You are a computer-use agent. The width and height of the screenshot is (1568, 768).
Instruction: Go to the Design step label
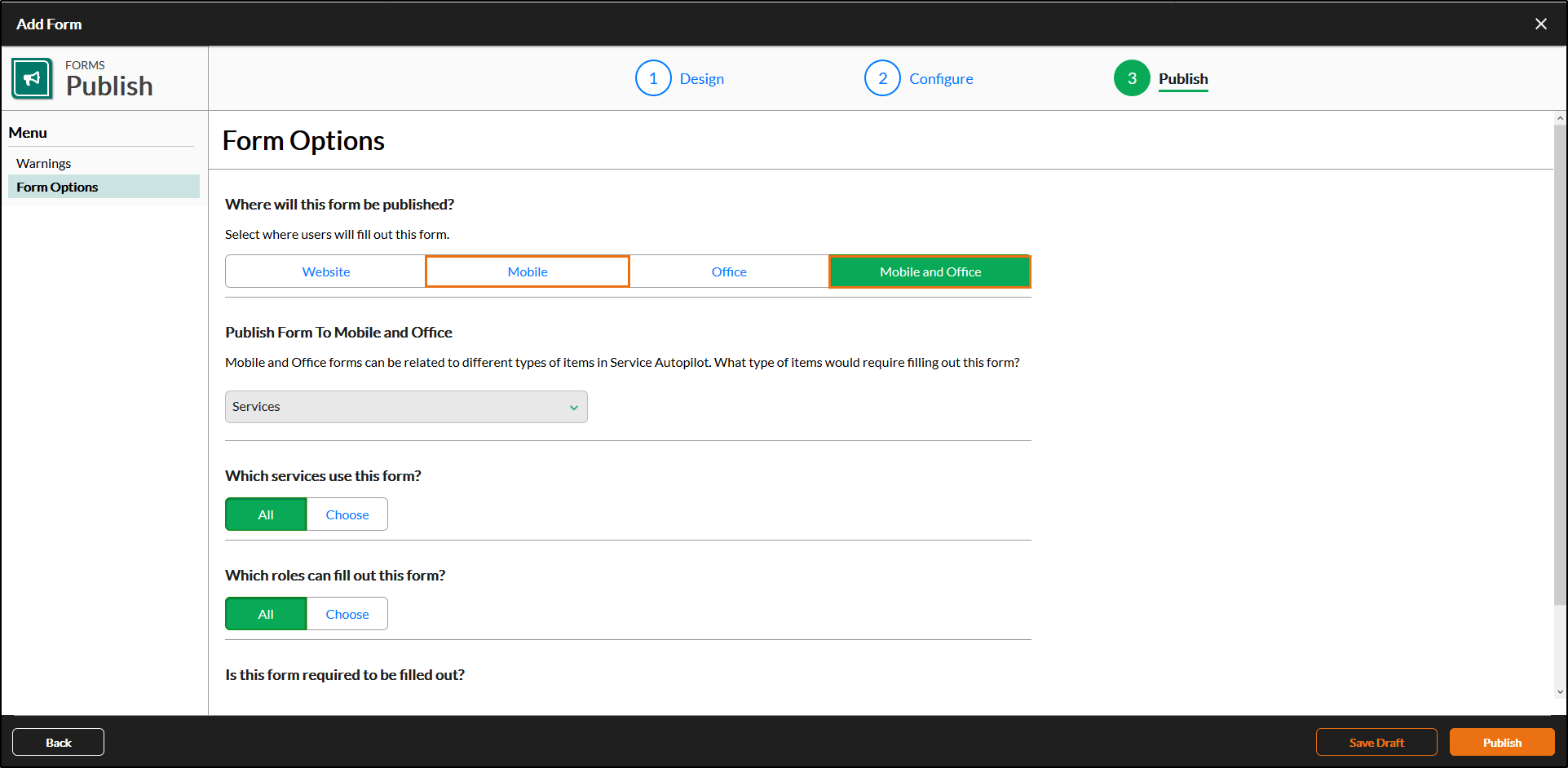pyautogui.click(x=702, y=79)
